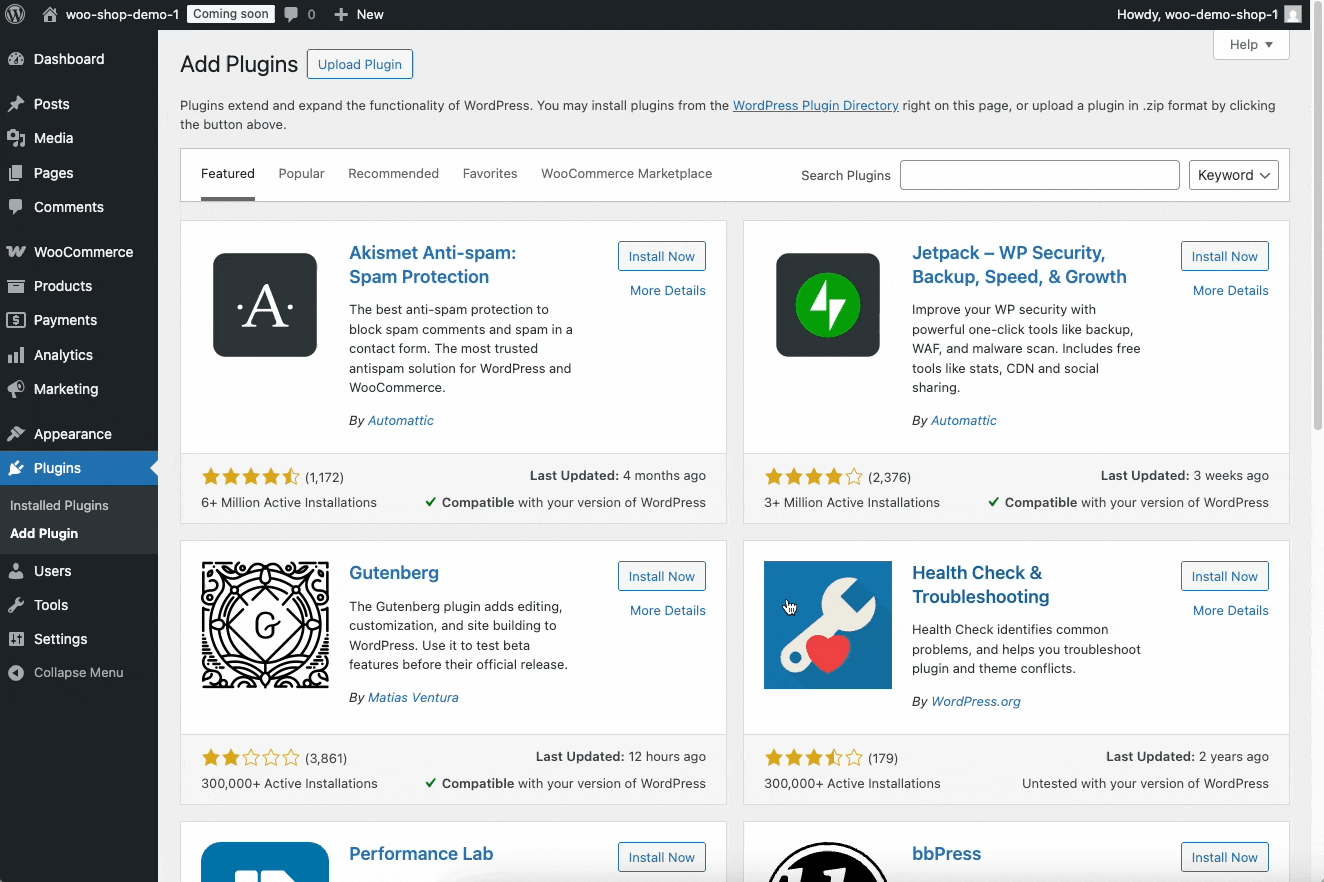This screenshot has height=882, width=1324.
Task: Click the WordPress logo in admin bar
Action: (15, 14)
